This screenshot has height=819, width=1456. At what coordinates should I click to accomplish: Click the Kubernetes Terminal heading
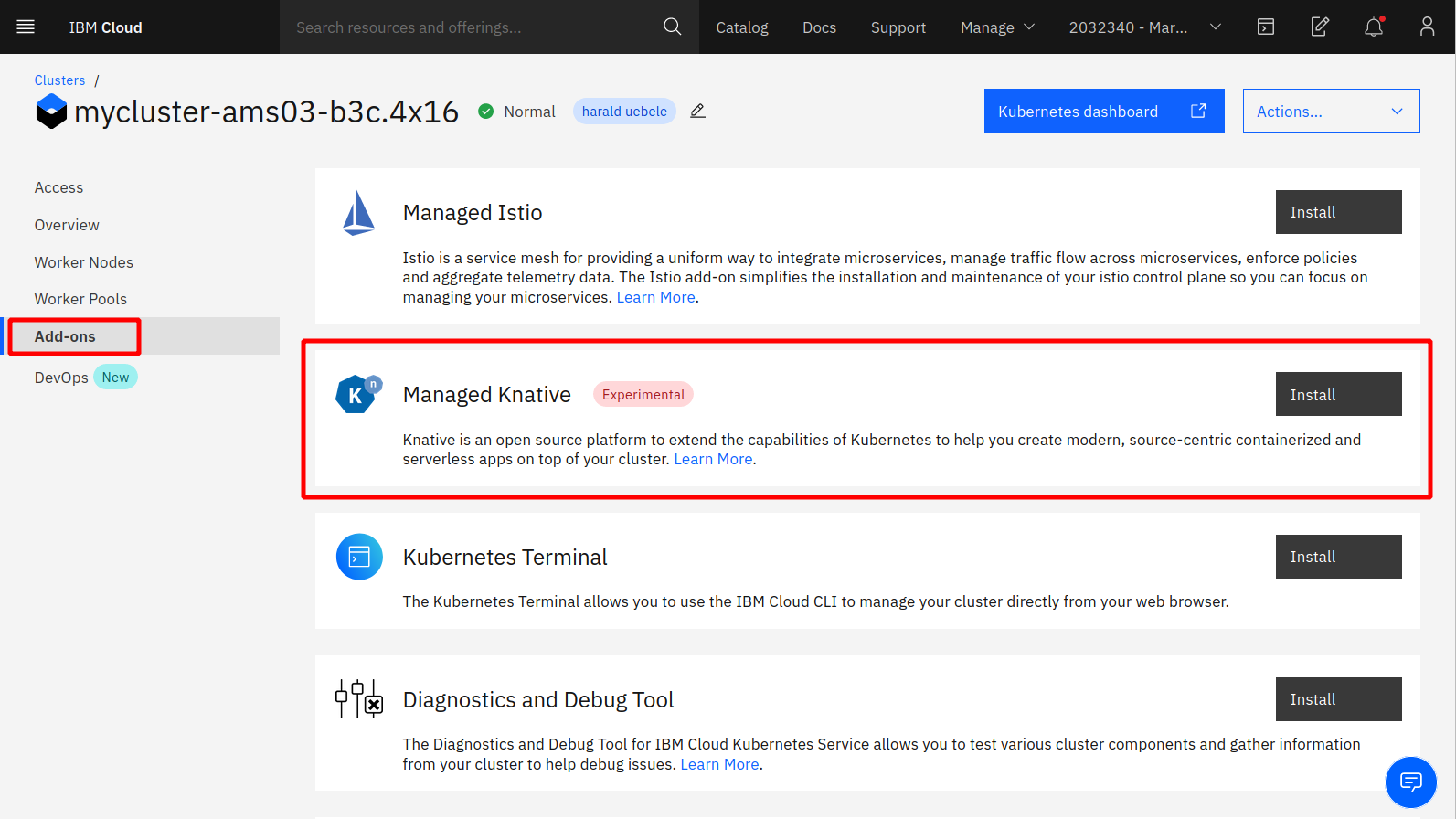pos(505,557)
